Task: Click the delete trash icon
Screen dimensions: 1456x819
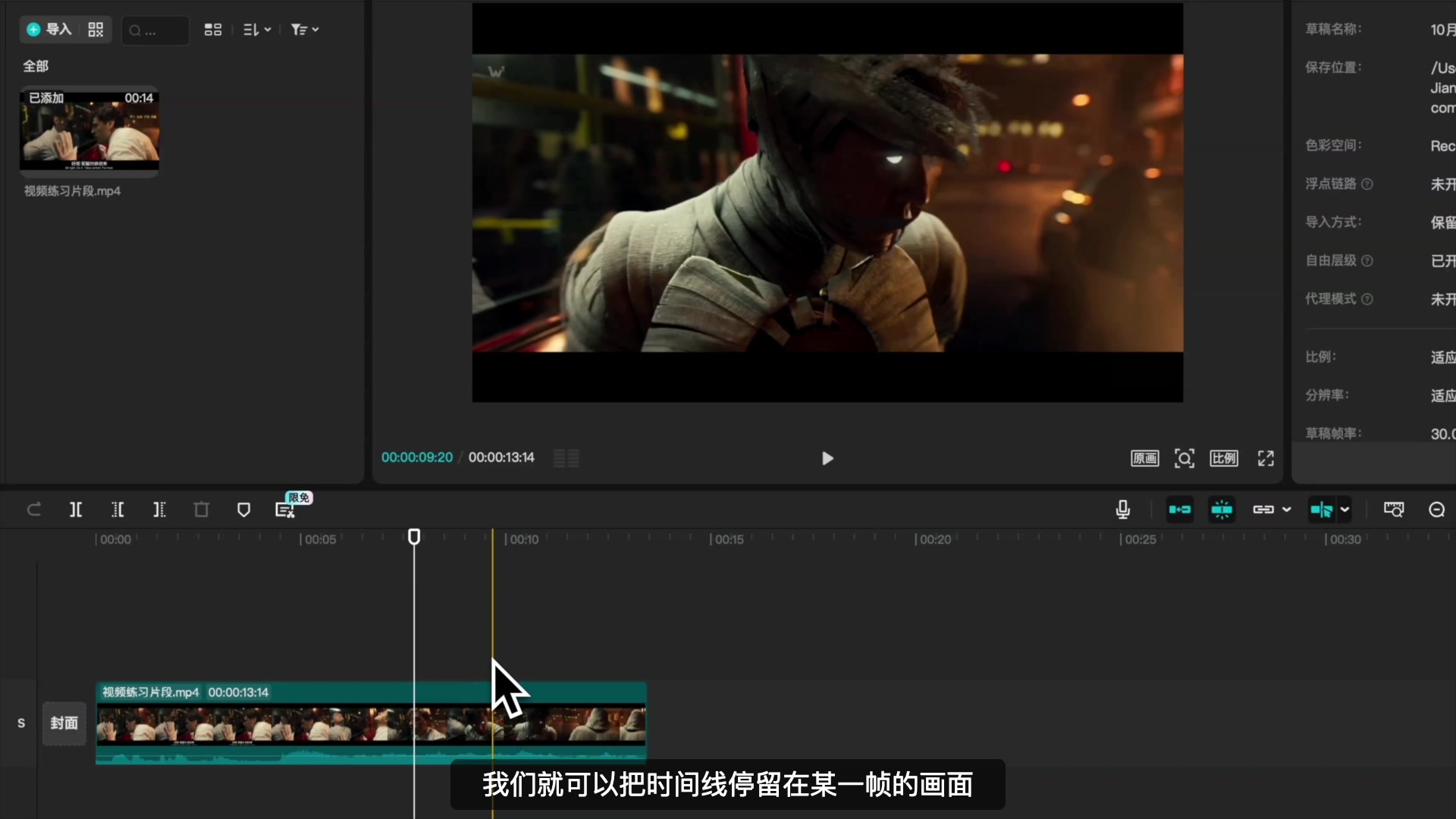Action: tap(201, 510)
